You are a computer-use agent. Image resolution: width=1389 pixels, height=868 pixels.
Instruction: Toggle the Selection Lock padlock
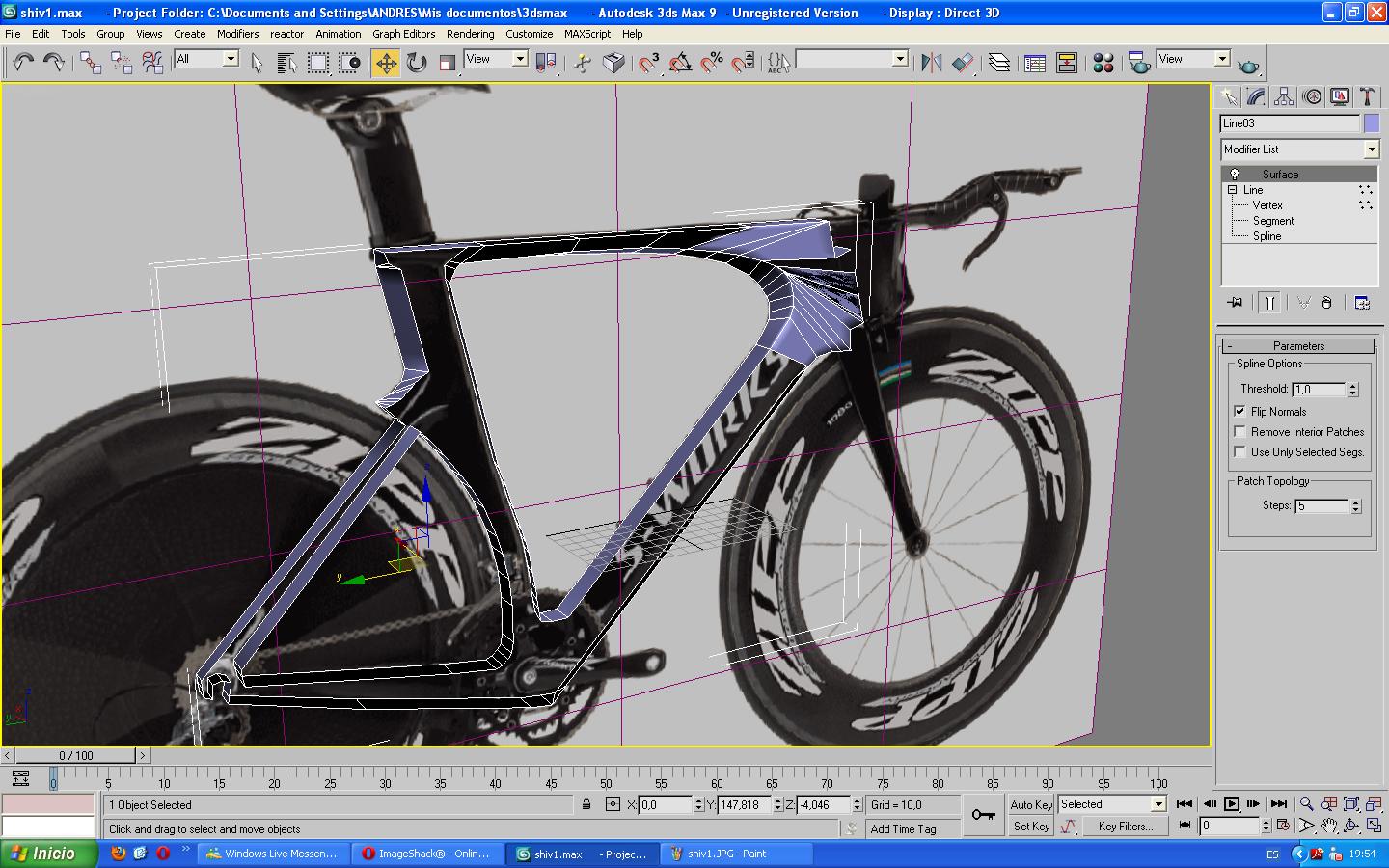click(x=586, y=804)
